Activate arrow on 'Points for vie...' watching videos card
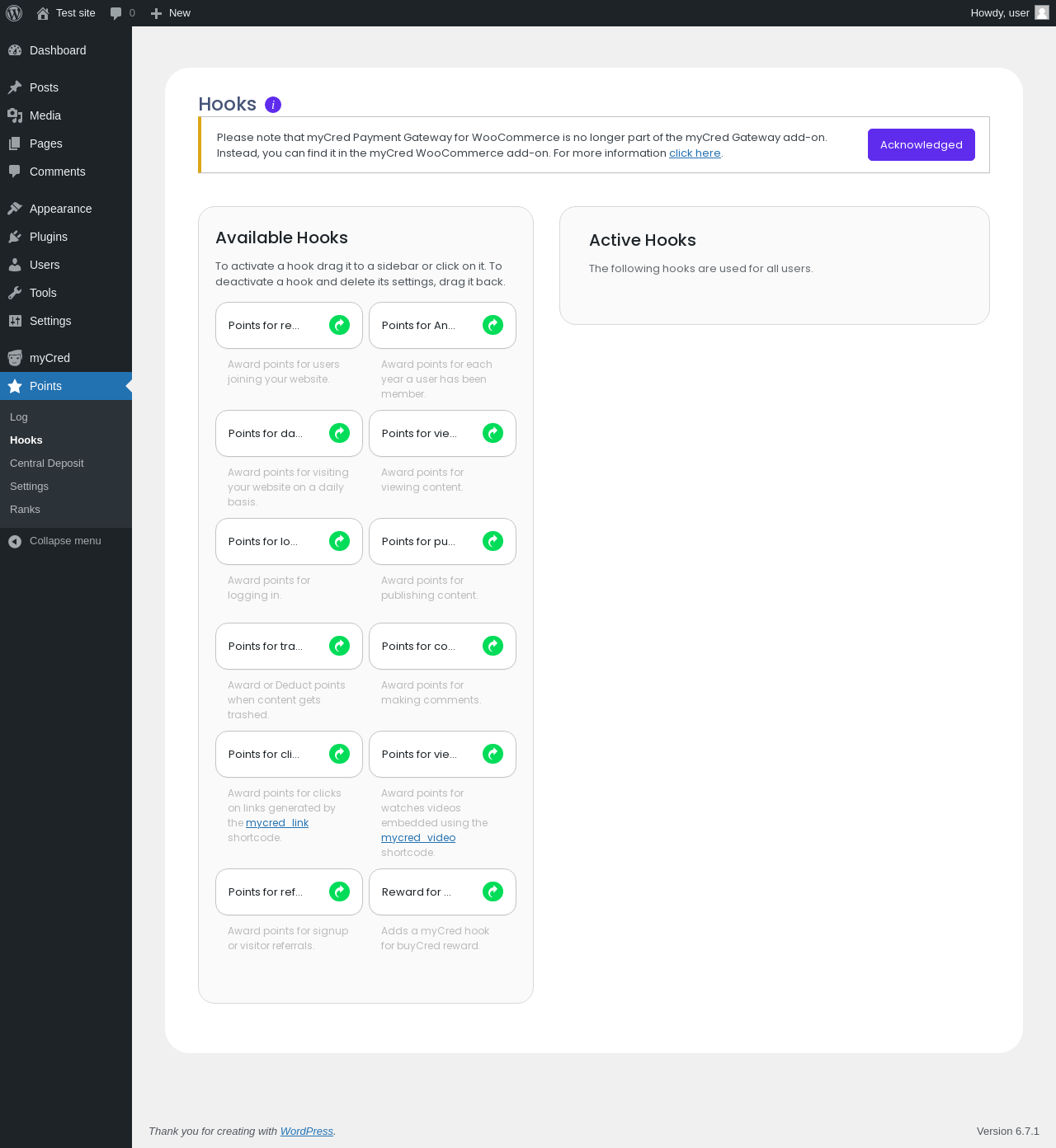Image resolution: width=1056 pixels, height=1148 pixels. (x=493, y=754)
